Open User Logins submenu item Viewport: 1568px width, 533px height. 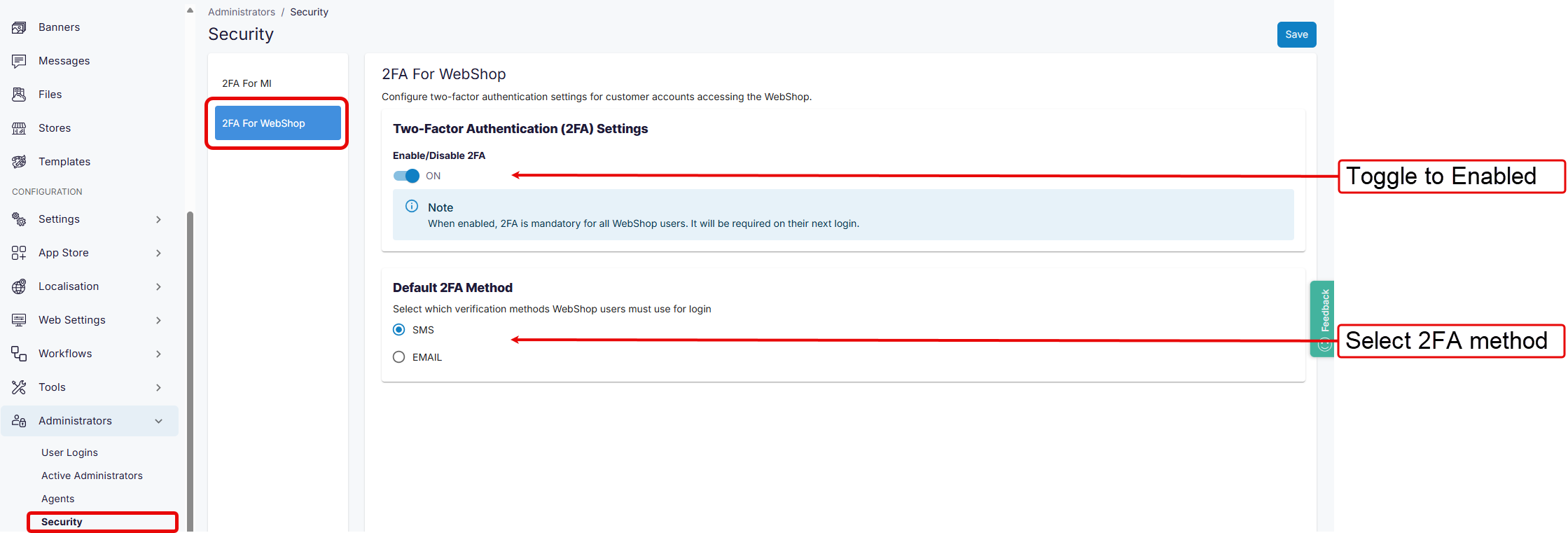pos(69,452)
